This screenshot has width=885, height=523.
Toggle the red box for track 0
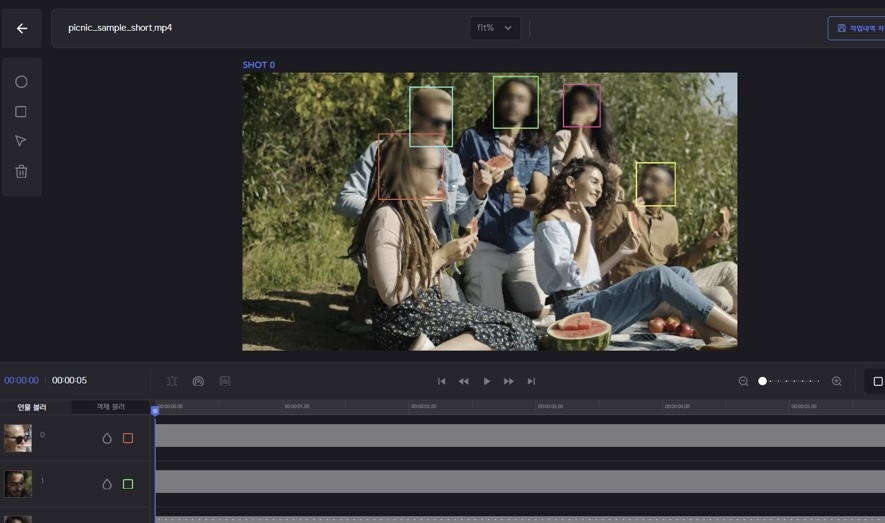coord(128,438)
